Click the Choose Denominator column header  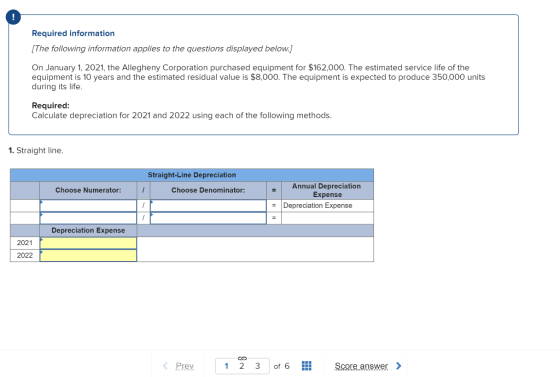pyautogui.click(x=208, y=190)
